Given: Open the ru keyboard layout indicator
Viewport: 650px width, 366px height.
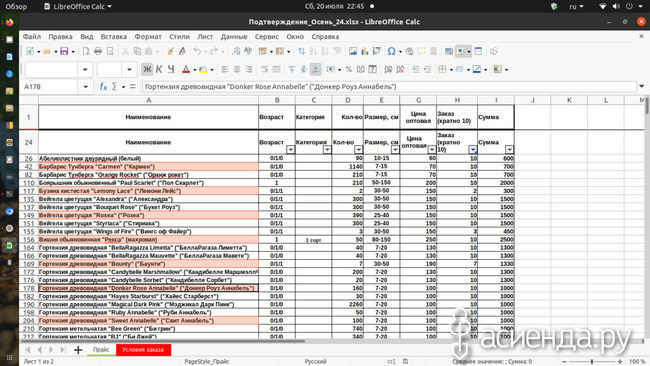Looking at the screenshot, I should point(576,6).
